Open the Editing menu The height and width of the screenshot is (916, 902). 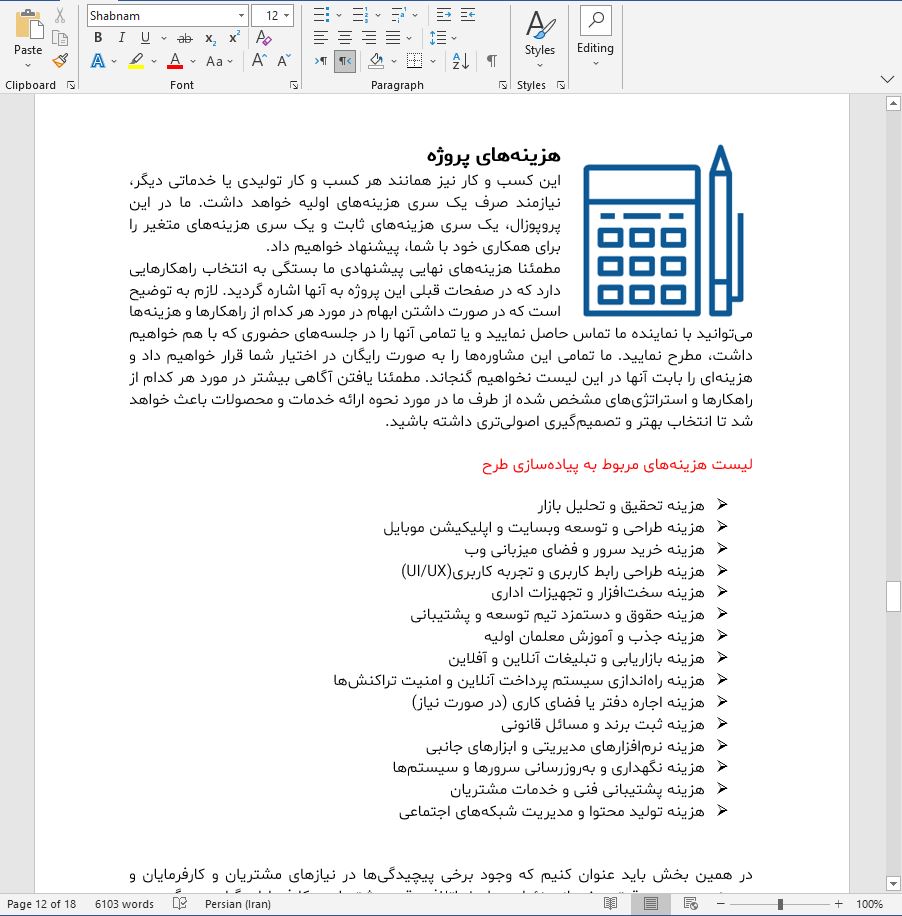pos(595,38)
